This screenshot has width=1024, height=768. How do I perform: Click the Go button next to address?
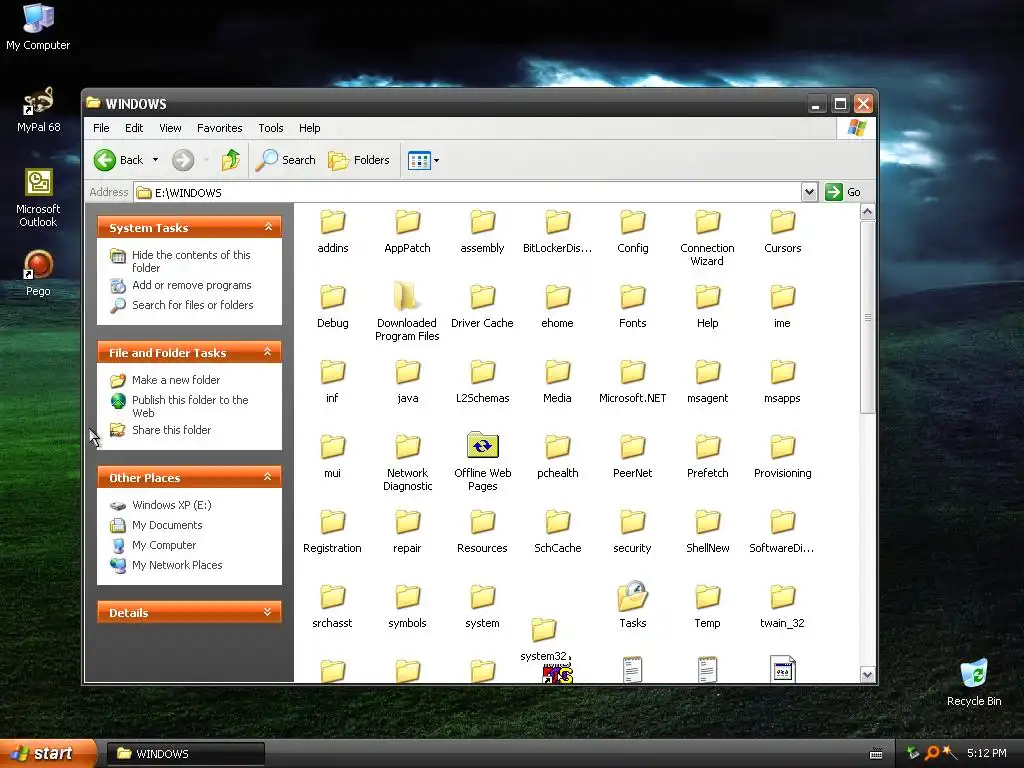click(843, 192)
